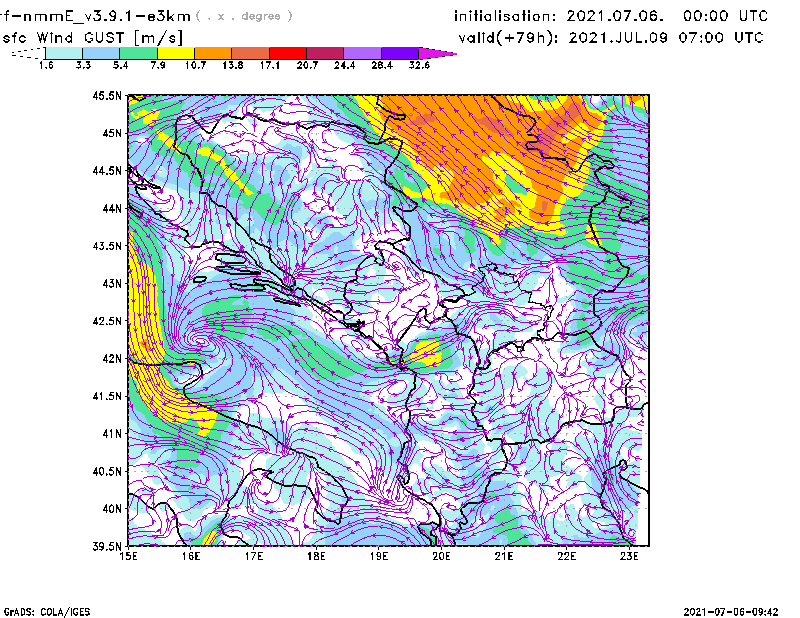Click the 43.5N latitude label
The image size is (800, 618).
point(108,246)
